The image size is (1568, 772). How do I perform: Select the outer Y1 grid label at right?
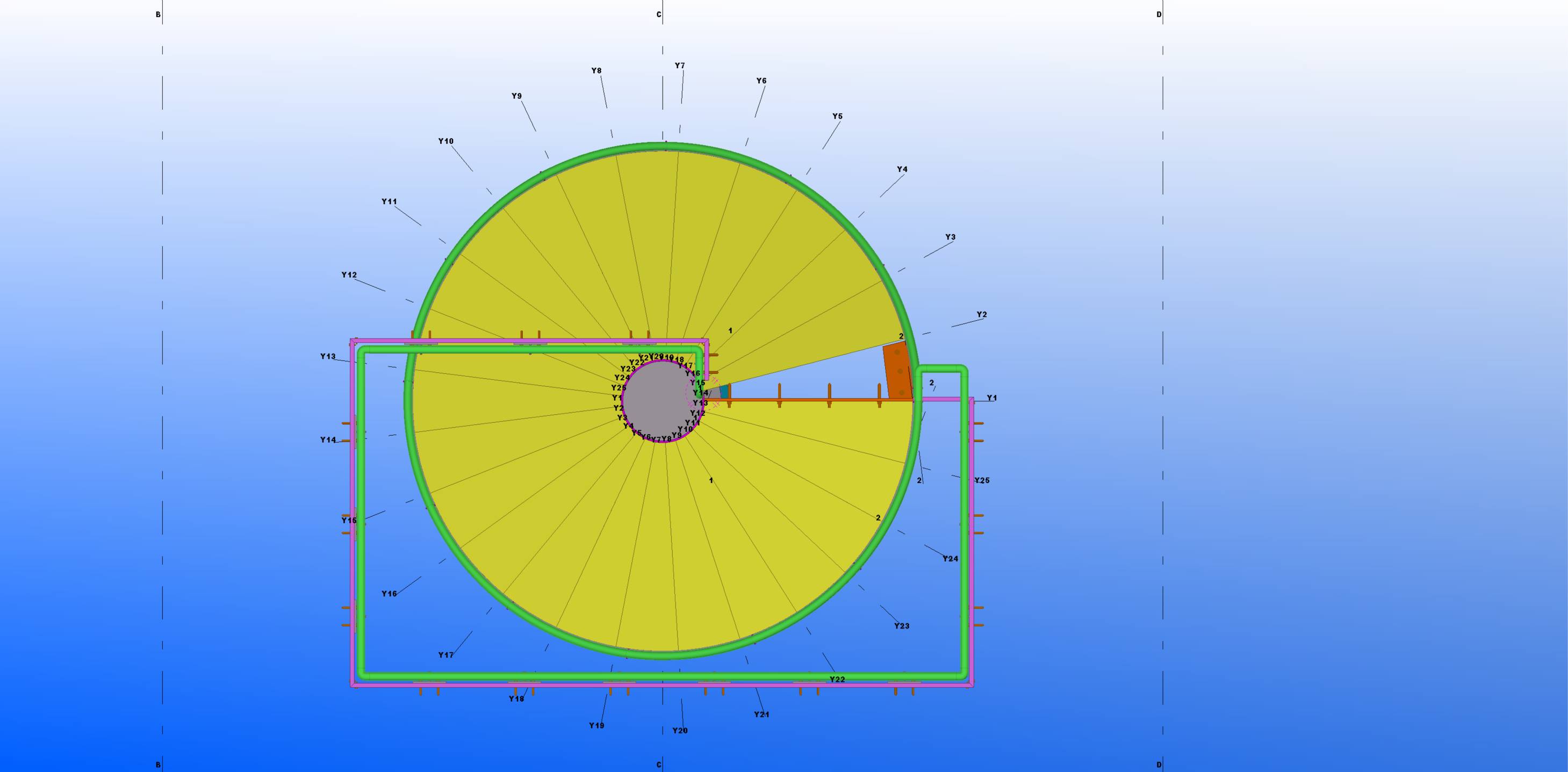[991, 398]
